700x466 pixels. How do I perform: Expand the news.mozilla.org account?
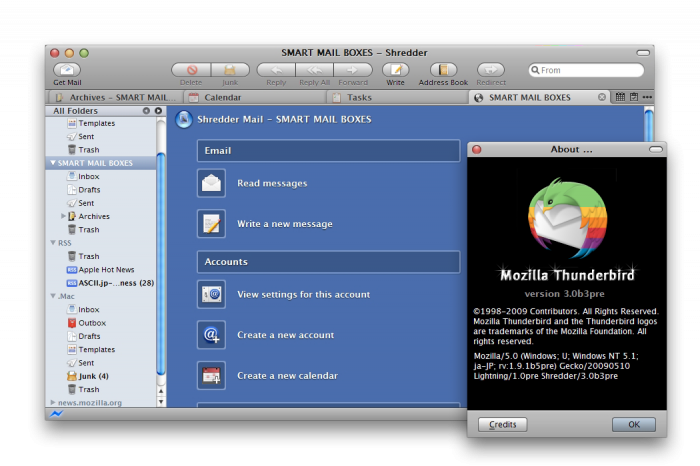53,402
